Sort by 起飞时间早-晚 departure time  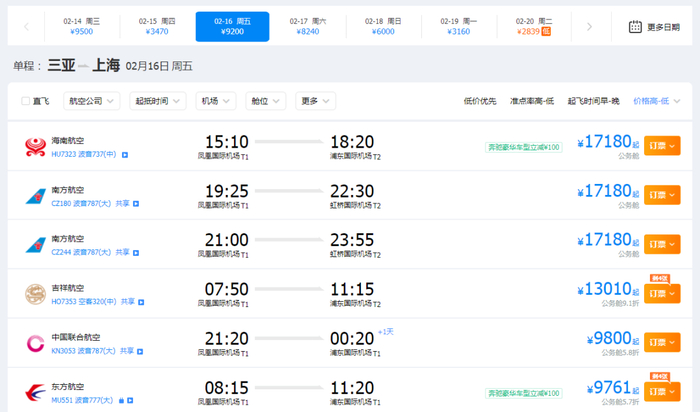click(593, 101)
